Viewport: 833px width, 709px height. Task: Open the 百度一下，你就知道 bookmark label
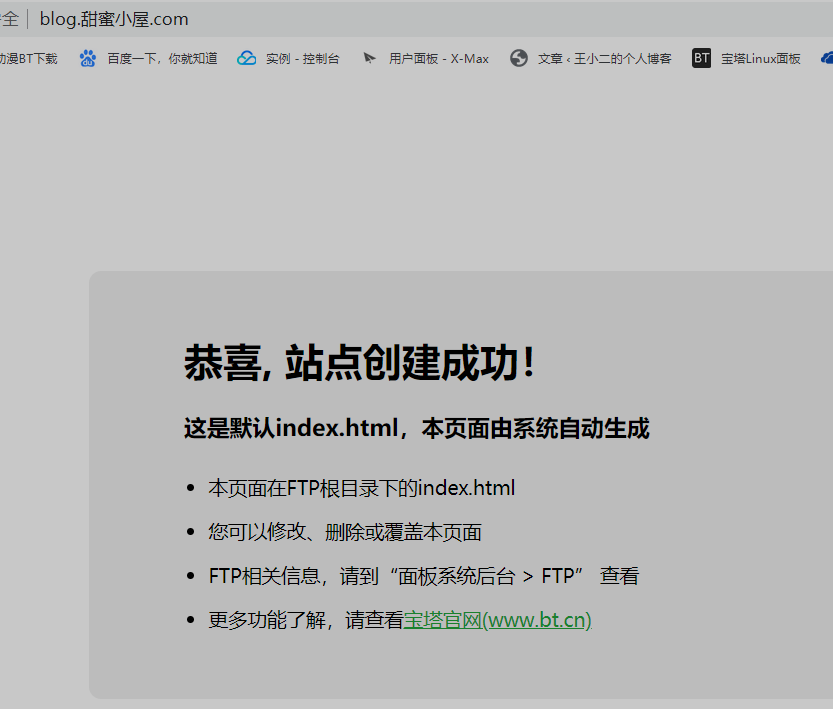(162, 58)
